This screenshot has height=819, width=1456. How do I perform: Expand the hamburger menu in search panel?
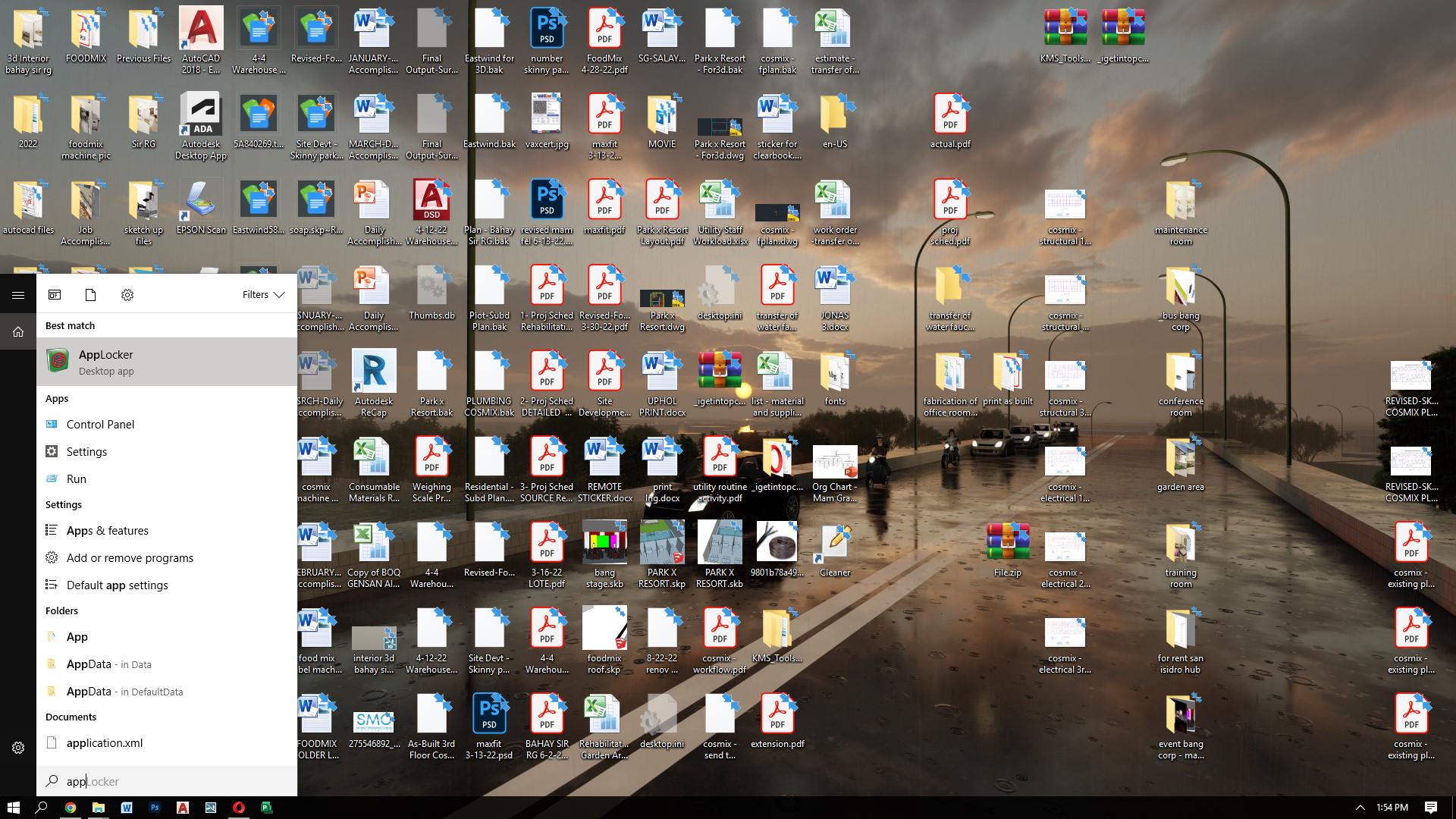pos(18,295)
